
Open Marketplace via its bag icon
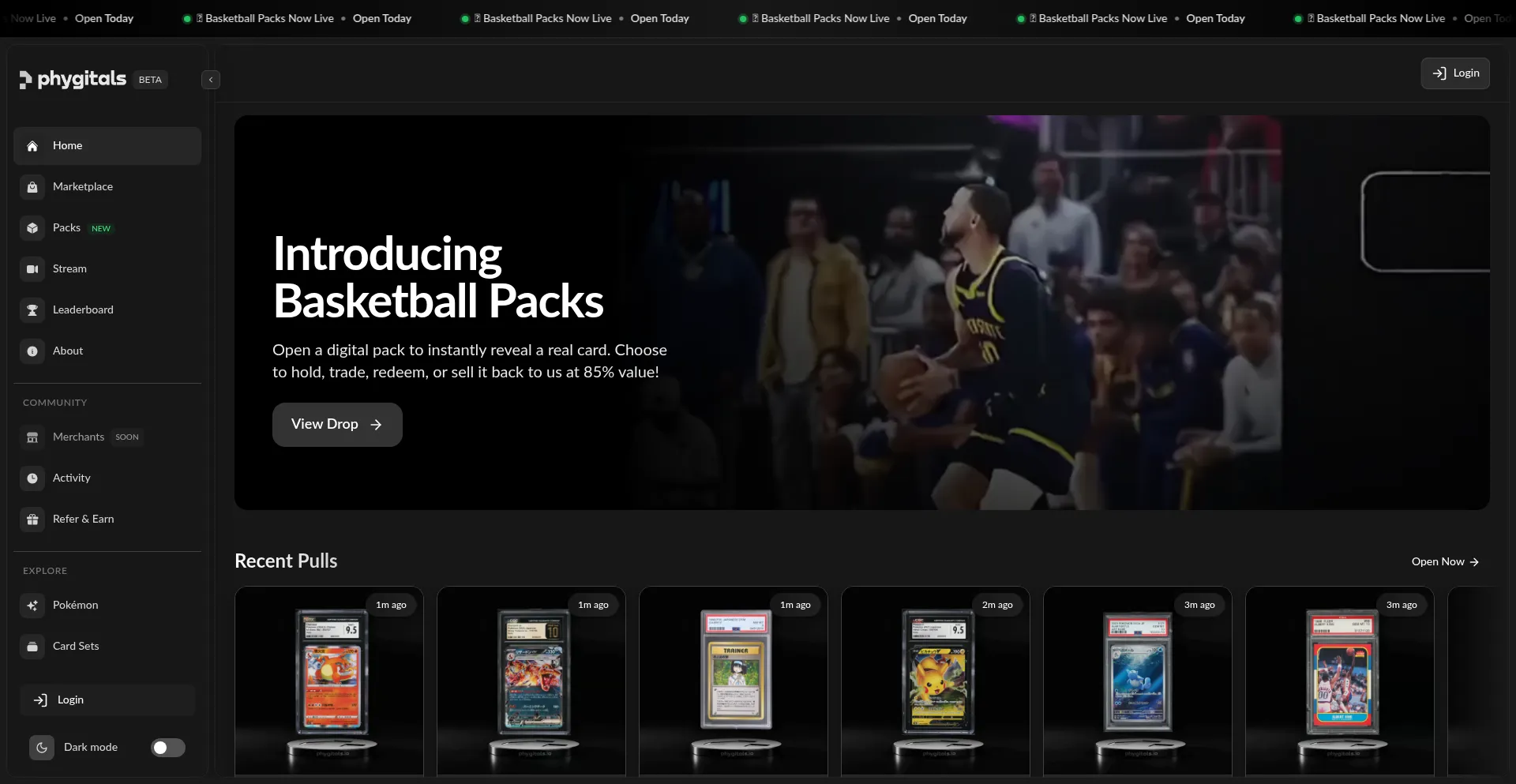tap(32, 187)
